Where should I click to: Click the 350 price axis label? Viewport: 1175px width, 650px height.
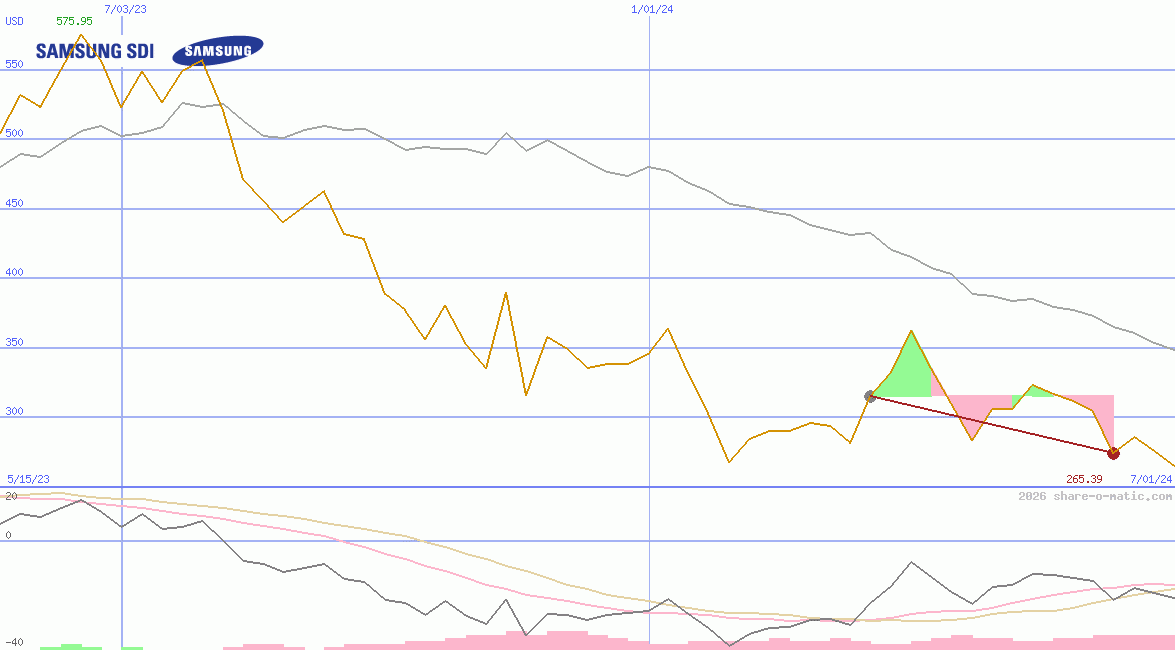click(x=14, y=342)
